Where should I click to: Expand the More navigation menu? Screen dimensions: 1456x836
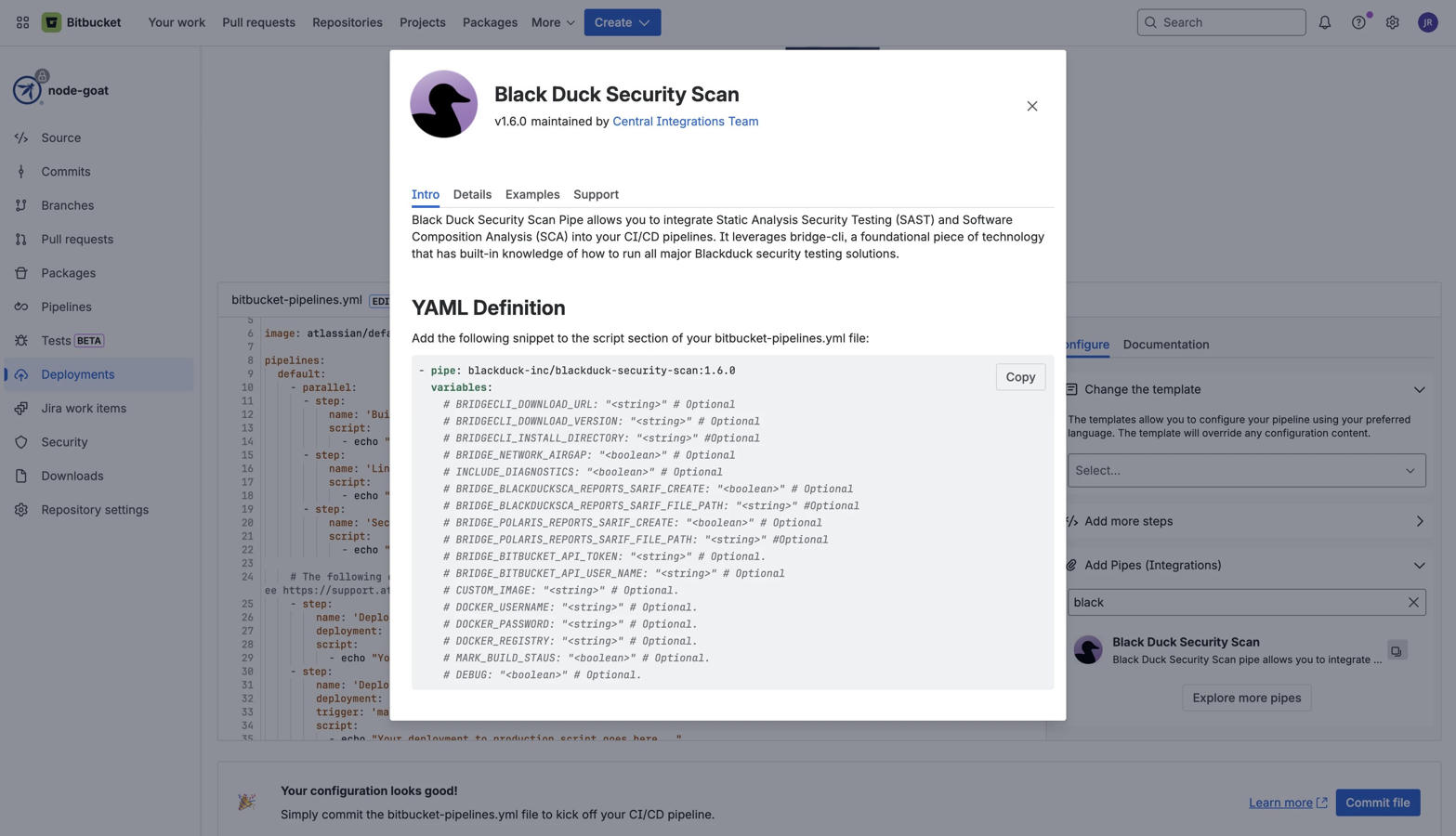553,22
